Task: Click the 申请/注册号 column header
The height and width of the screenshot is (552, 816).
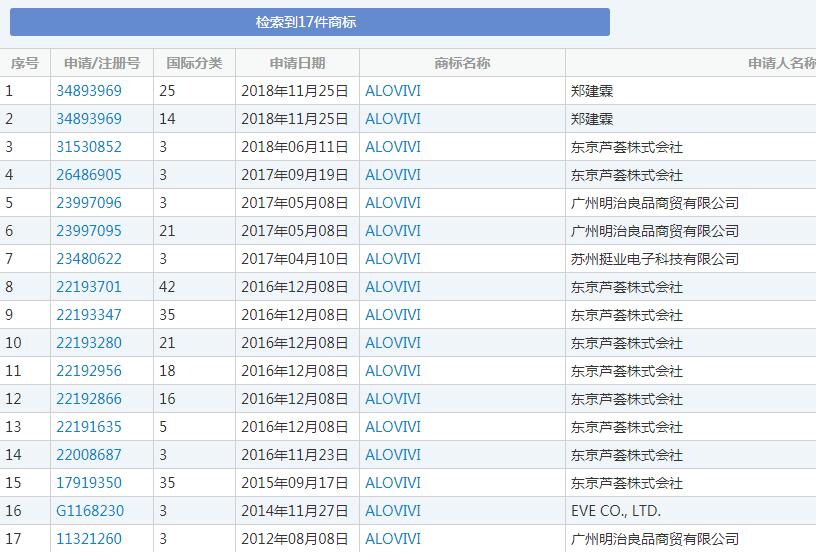Action: pos(102,63)
